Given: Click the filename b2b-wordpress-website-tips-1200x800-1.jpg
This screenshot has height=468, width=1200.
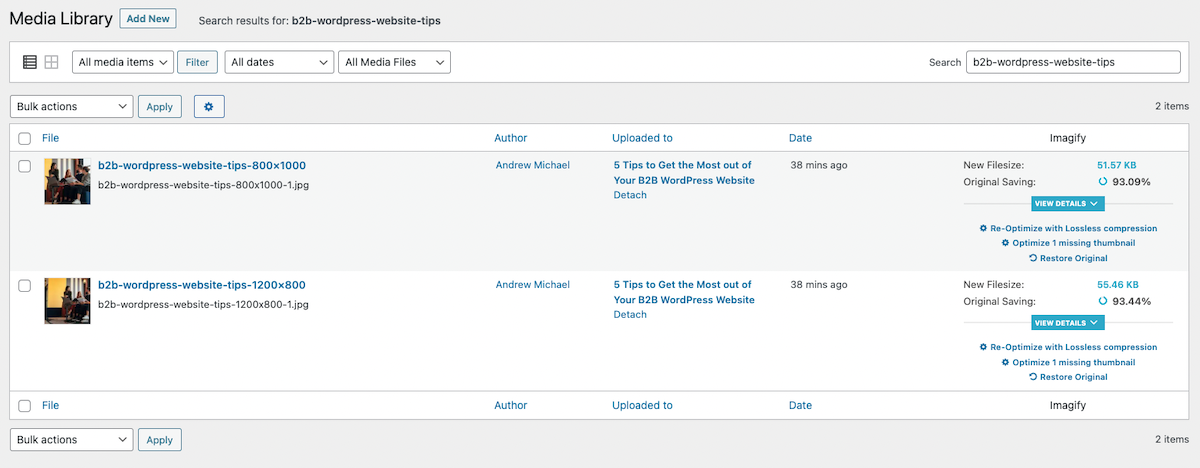Looking at the screenshot, I should [x=203, y=304].
